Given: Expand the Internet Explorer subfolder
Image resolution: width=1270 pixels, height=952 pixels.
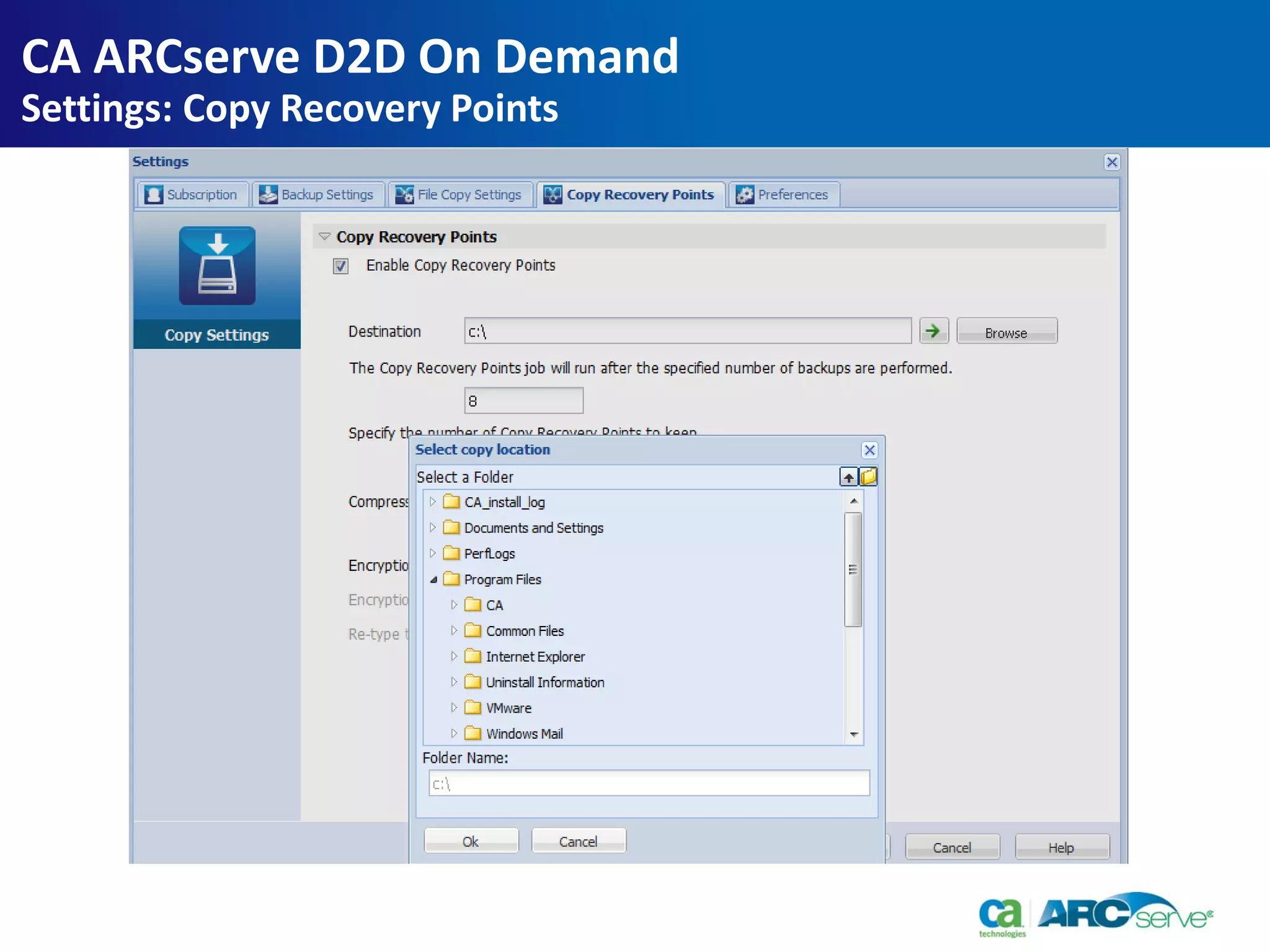Looking at the screenshot, I should pyautogui.click(x=454, y=656).
